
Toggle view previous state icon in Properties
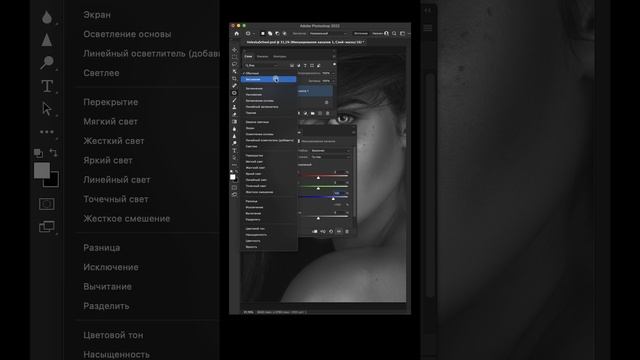(323, 231)
